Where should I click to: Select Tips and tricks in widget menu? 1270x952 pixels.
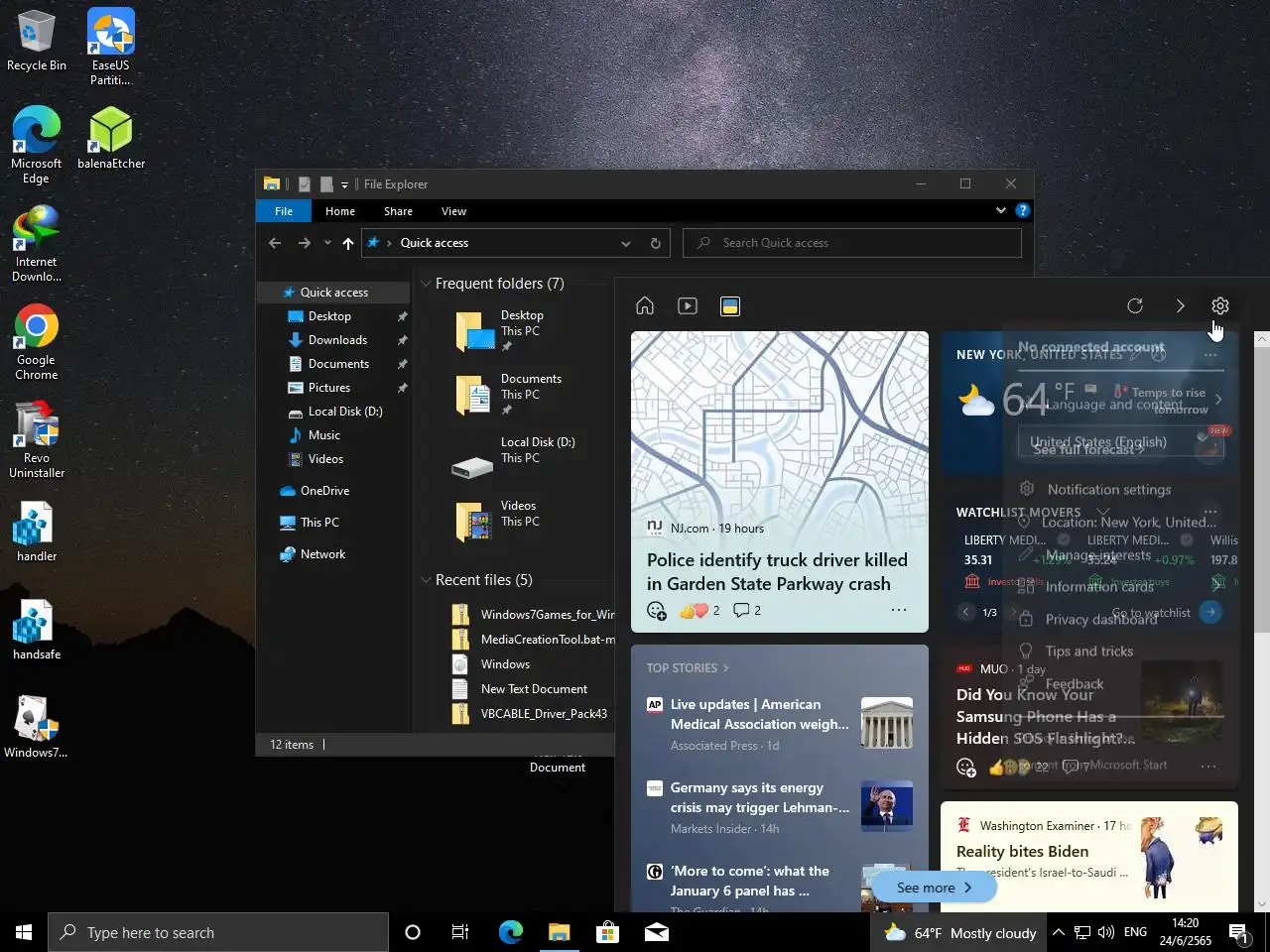[x=1089, y=652]
